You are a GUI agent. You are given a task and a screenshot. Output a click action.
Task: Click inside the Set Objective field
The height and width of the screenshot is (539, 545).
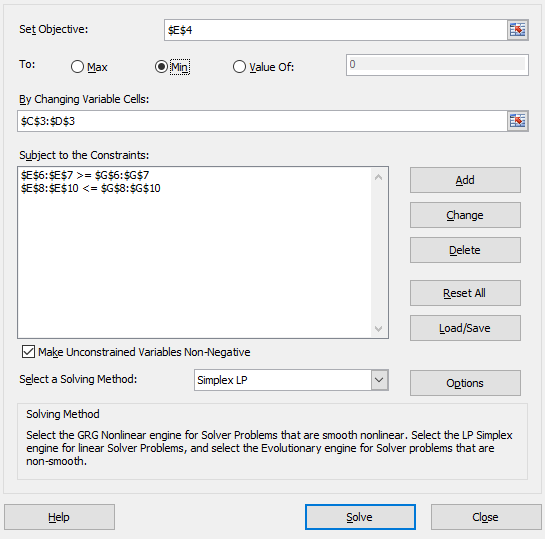336,30
